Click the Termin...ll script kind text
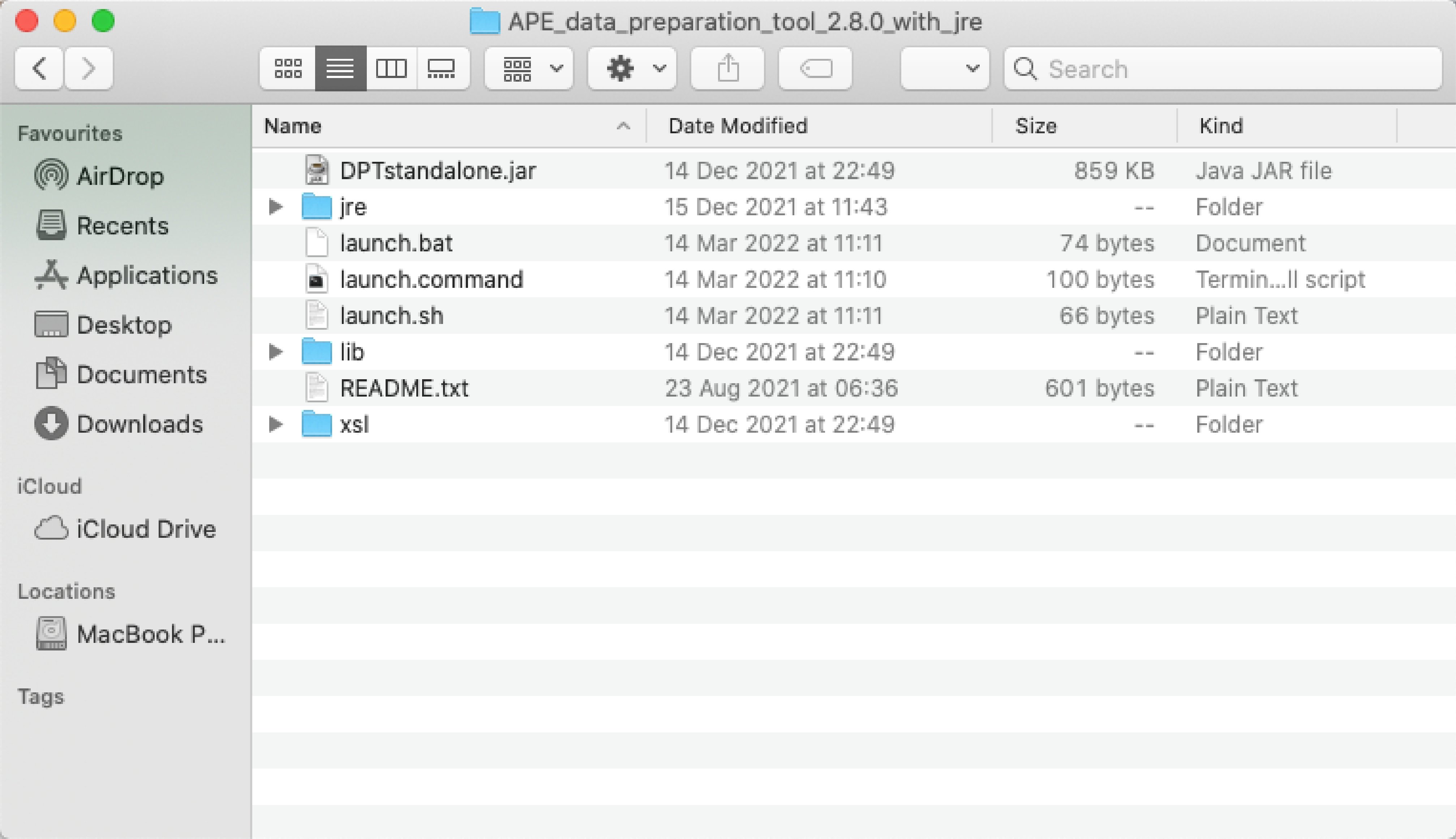 [1280, 280]
